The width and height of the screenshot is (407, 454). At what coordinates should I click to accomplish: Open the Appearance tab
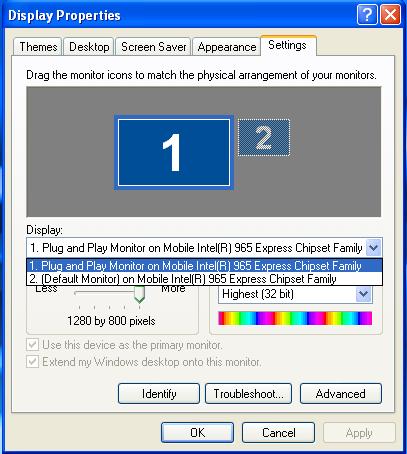click(227, 47)
